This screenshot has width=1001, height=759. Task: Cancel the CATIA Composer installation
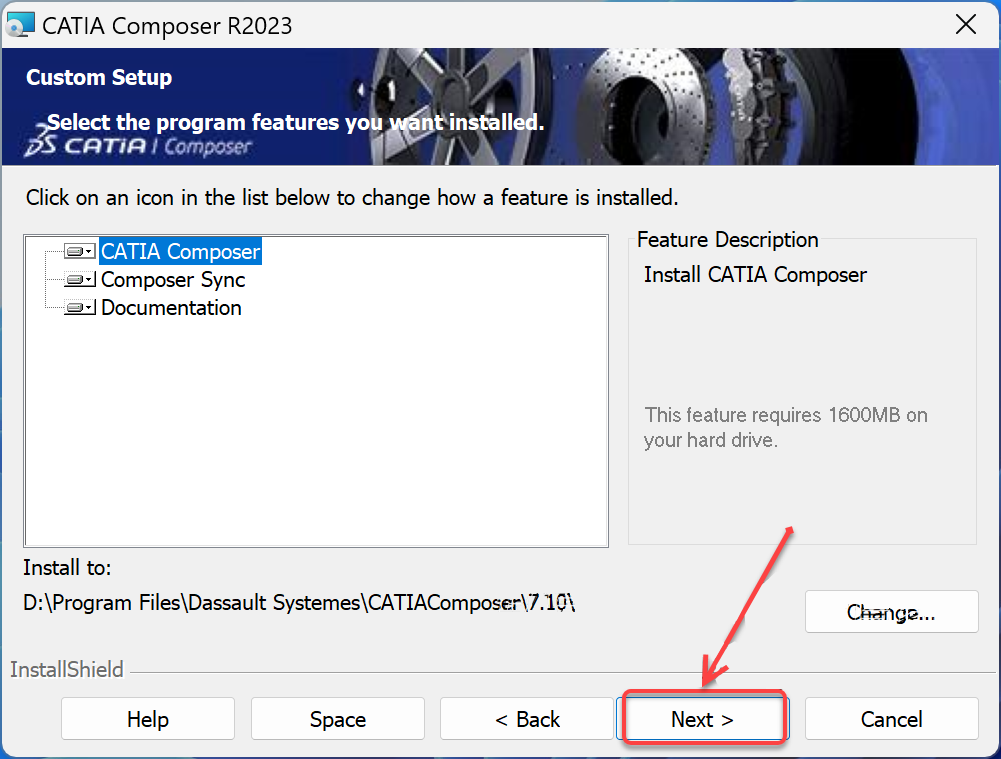891,718
